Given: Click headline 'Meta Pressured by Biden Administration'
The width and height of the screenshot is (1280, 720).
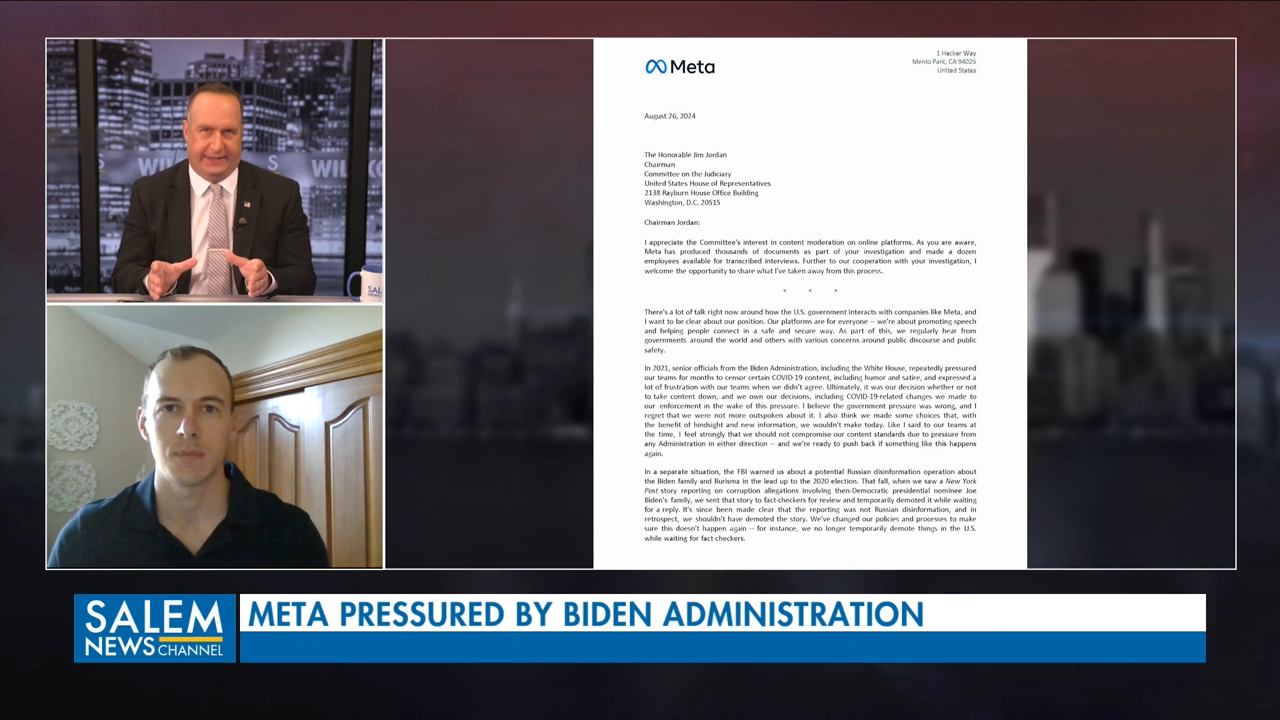Looking at the screenshot, I should (586, 613).
